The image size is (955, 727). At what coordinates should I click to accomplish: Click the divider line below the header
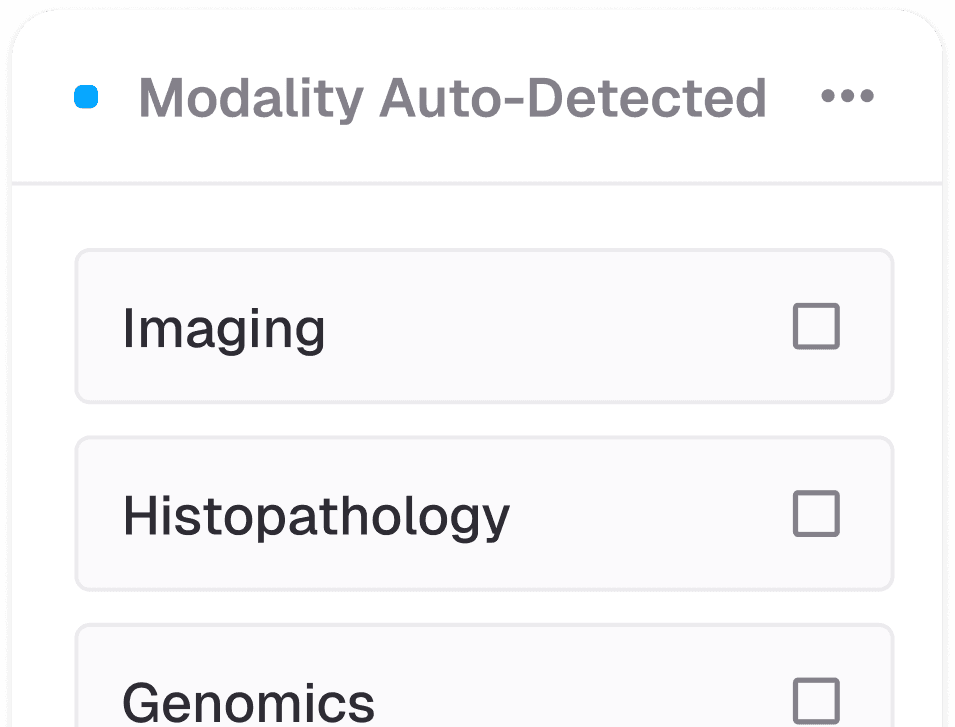pos(478,184)
